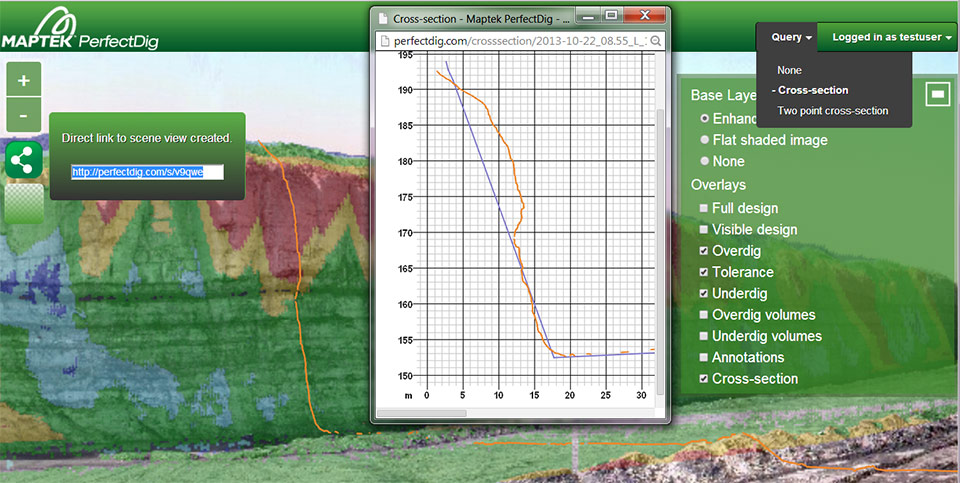
Task: Zoom in with the plus button
Action: click(x=23, y=80)
